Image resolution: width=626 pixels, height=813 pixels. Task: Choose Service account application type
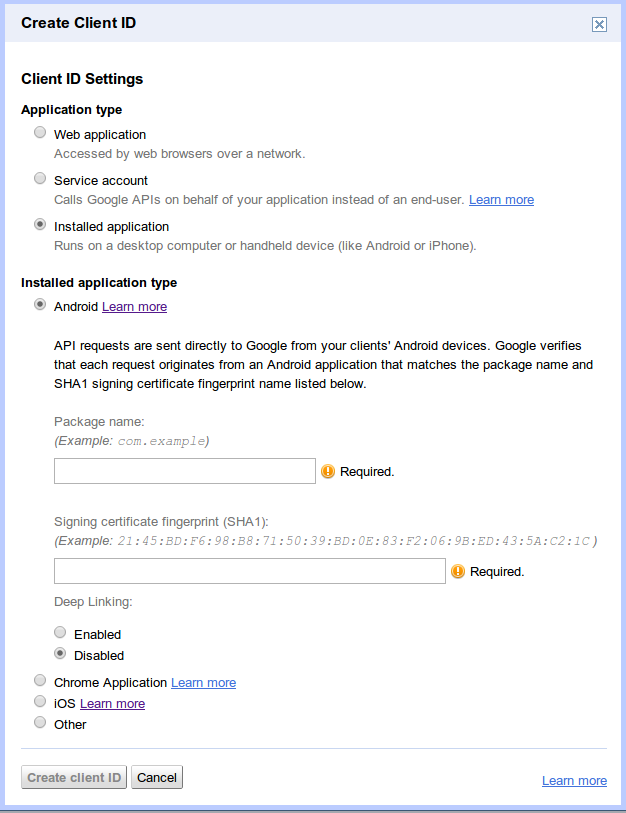click(40, 179)
